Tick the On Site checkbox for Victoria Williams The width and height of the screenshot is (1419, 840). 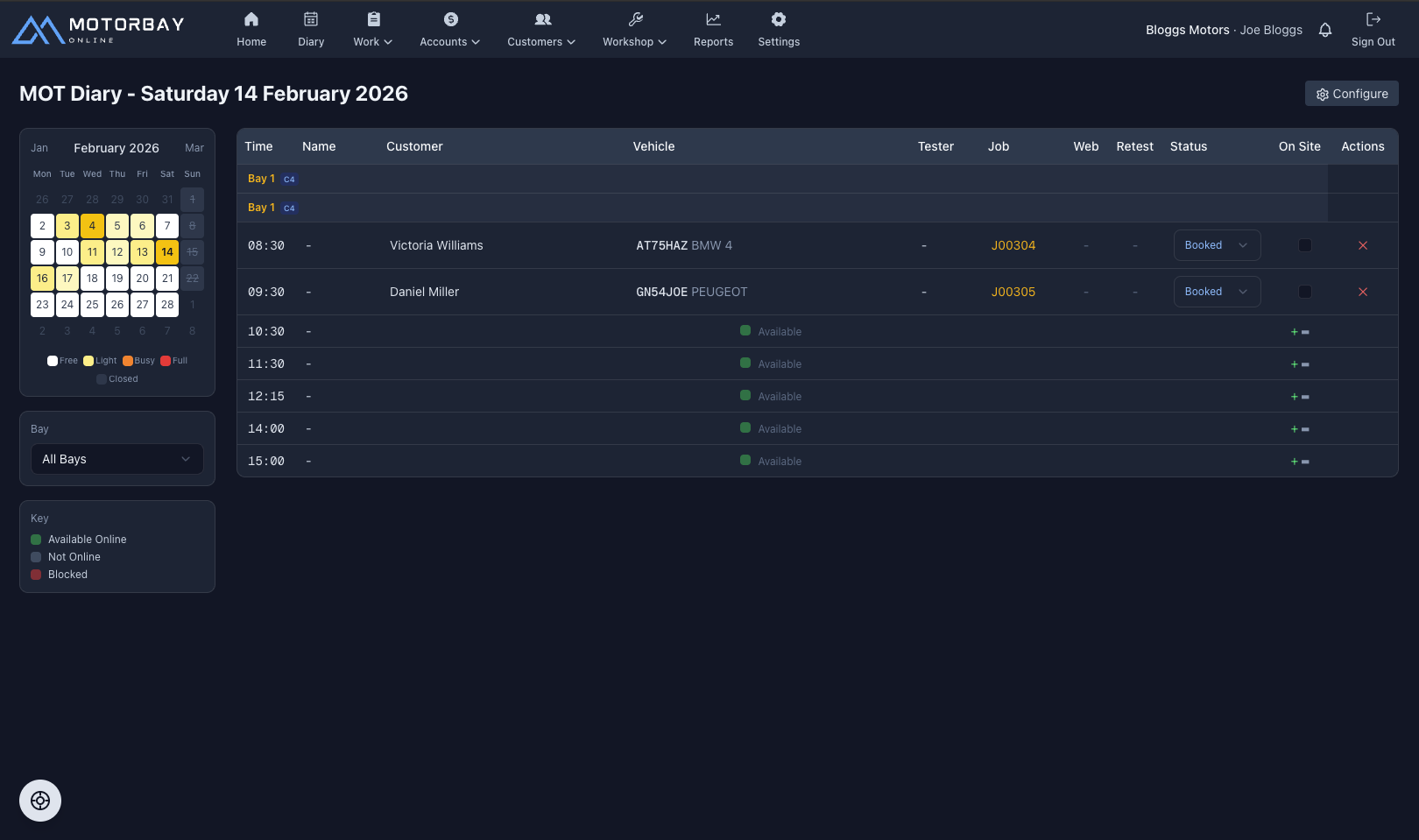tap(1305, 245)
